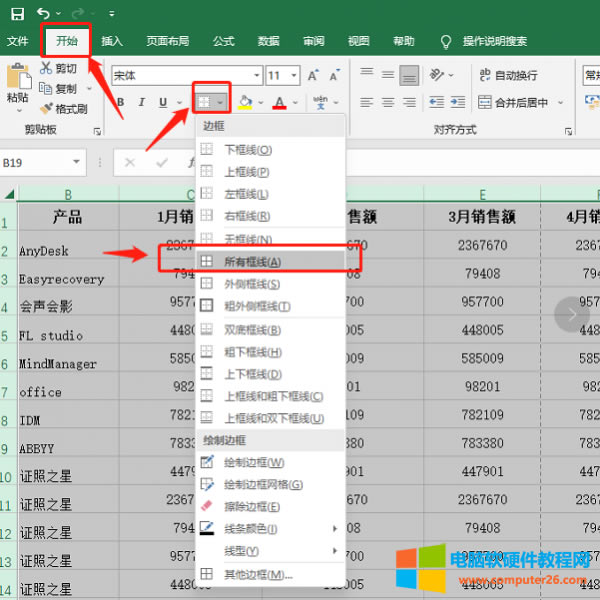Click the Undo arrow icon
The width and height of the screenshot is (600, 600).
tap(43, 13)
